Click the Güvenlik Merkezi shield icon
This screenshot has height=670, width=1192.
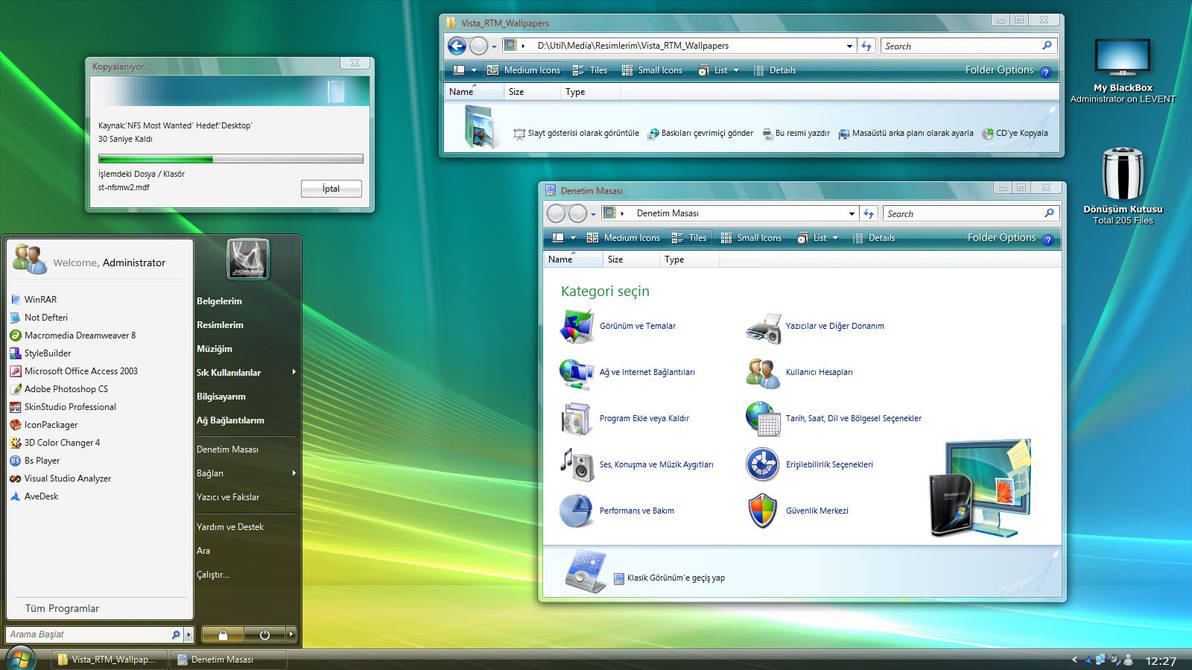pyautogui.click(x=762, y=510)
